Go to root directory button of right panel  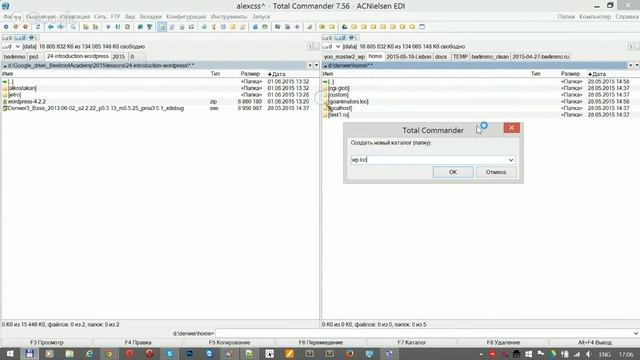[x=631, y=46]
